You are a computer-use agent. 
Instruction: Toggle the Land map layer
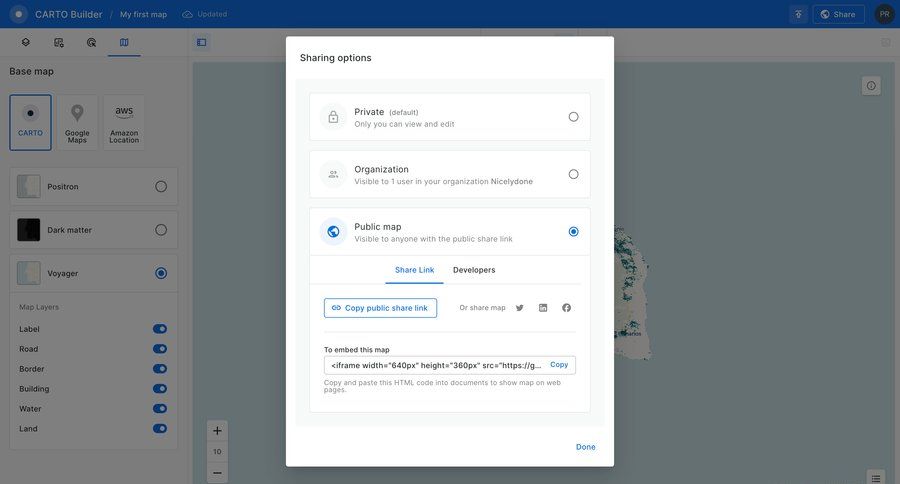click(160, 429)
